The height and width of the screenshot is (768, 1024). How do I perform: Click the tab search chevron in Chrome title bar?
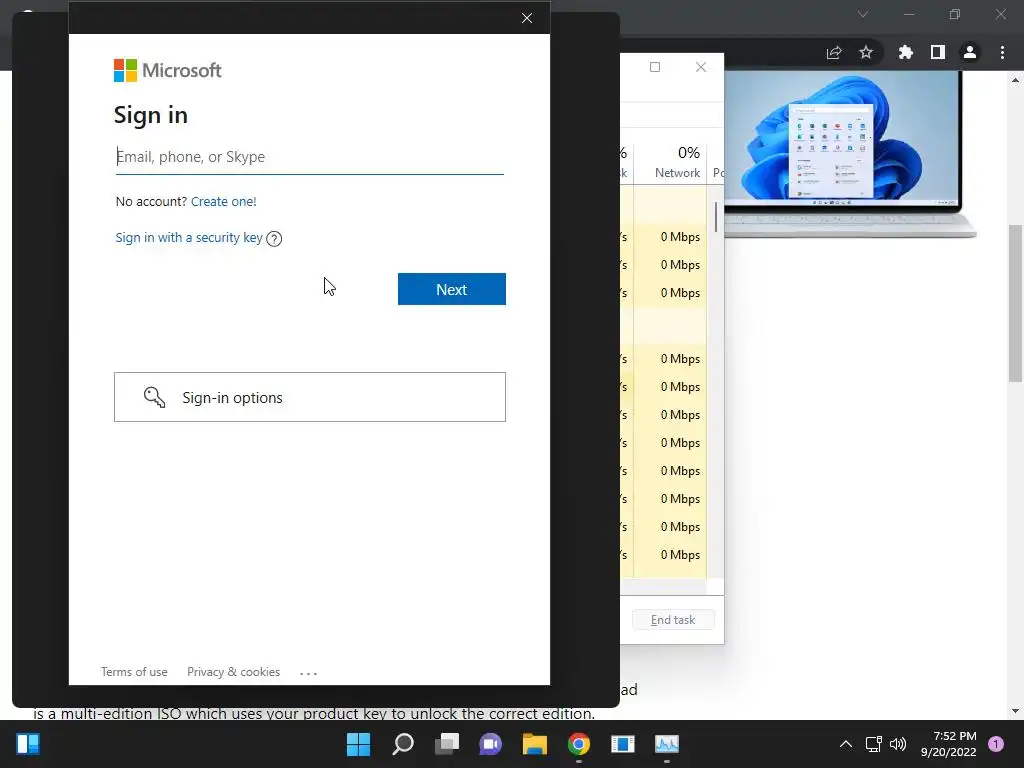863,14
